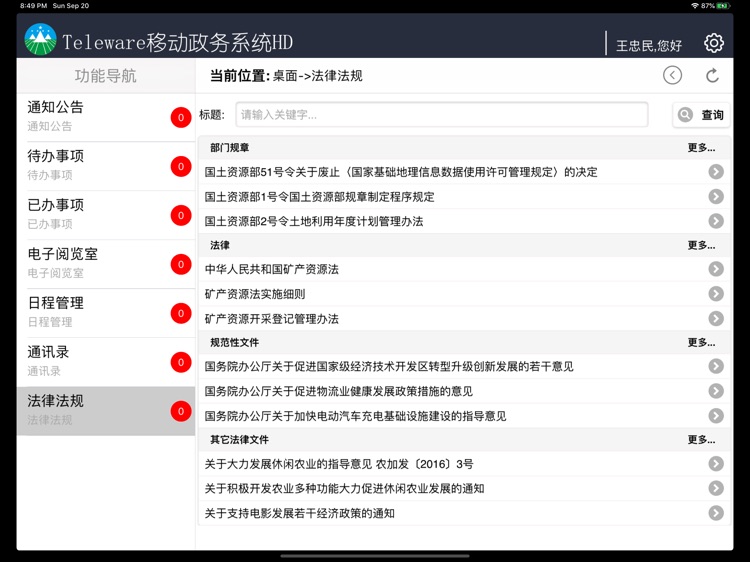Select 通知公告 in the navigation
The image size is (750, 562).
[106, 117]
